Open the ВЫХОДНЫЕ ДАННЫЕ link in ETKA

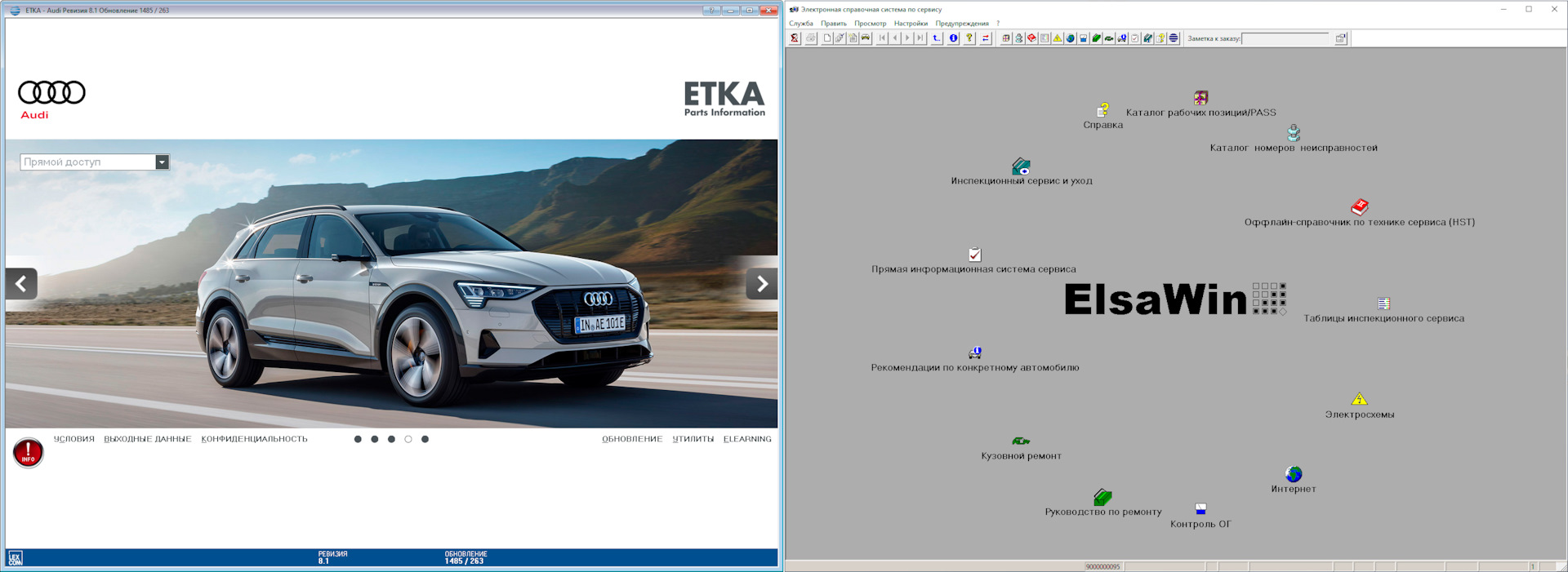[x=148, y=439]
